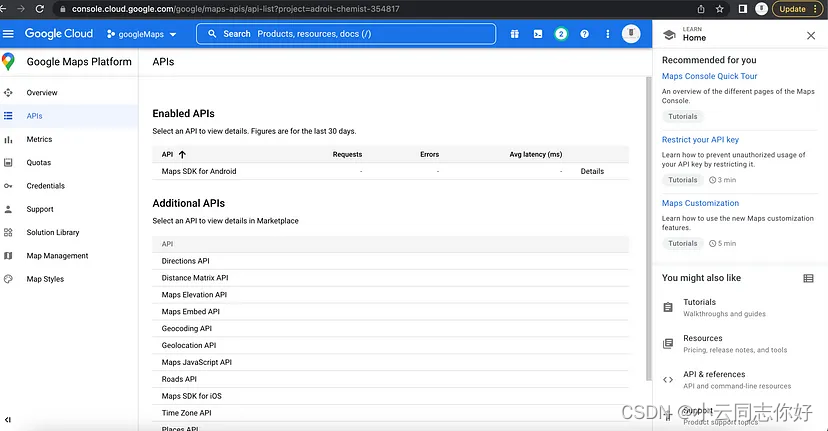Click the Google Cloud logo
This screenshot has height=431, width=828.
(59, 34)
